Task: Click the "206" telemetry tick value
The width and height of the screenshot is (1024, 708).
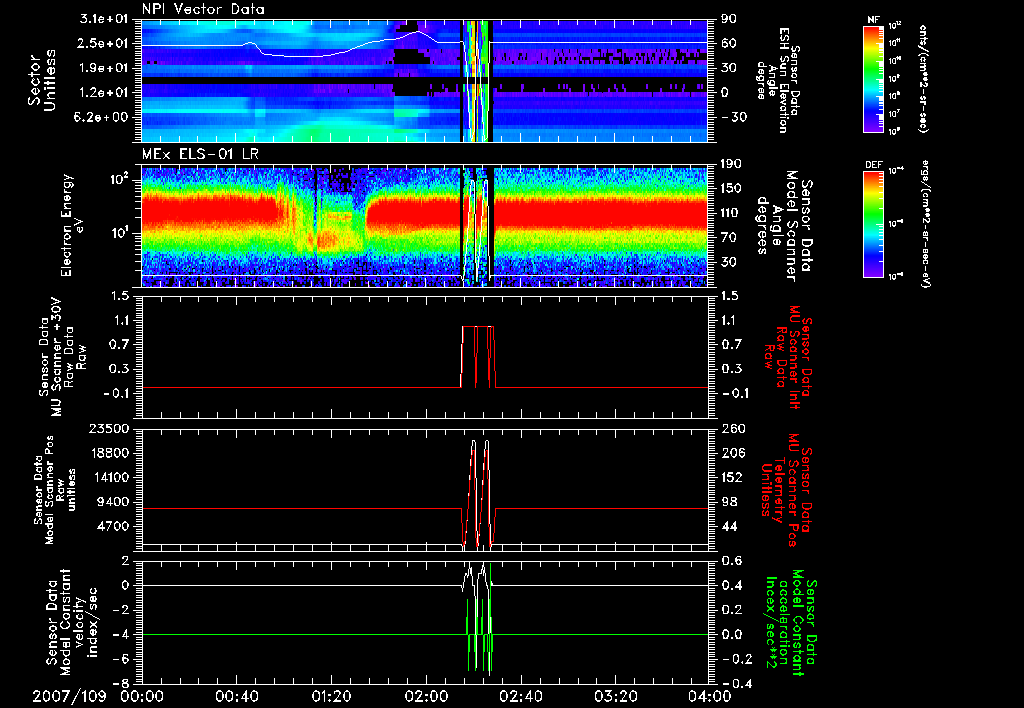Action: [x=733, y=453]
